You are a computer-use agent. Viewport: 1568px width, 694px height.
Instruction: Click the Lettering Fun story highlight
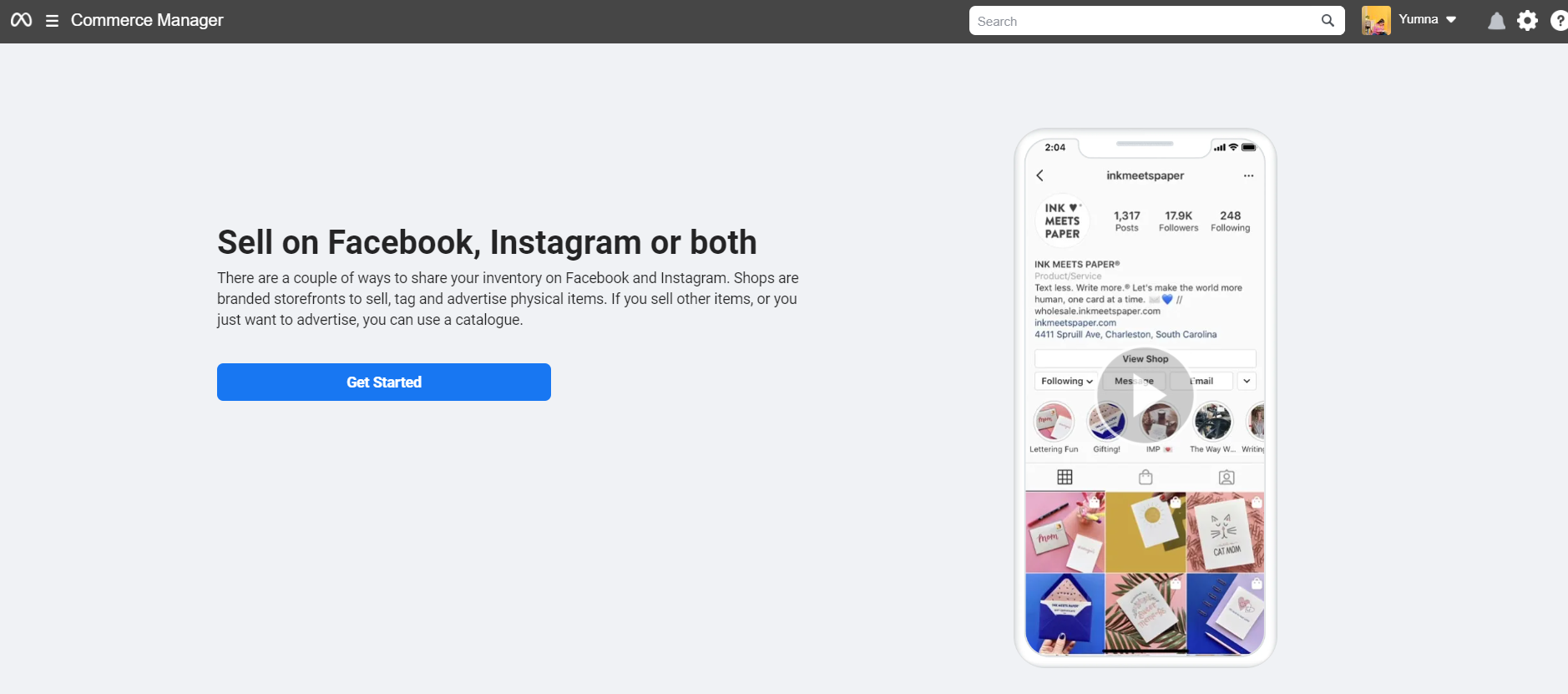pyautogui.click(x=1054, y=422)
